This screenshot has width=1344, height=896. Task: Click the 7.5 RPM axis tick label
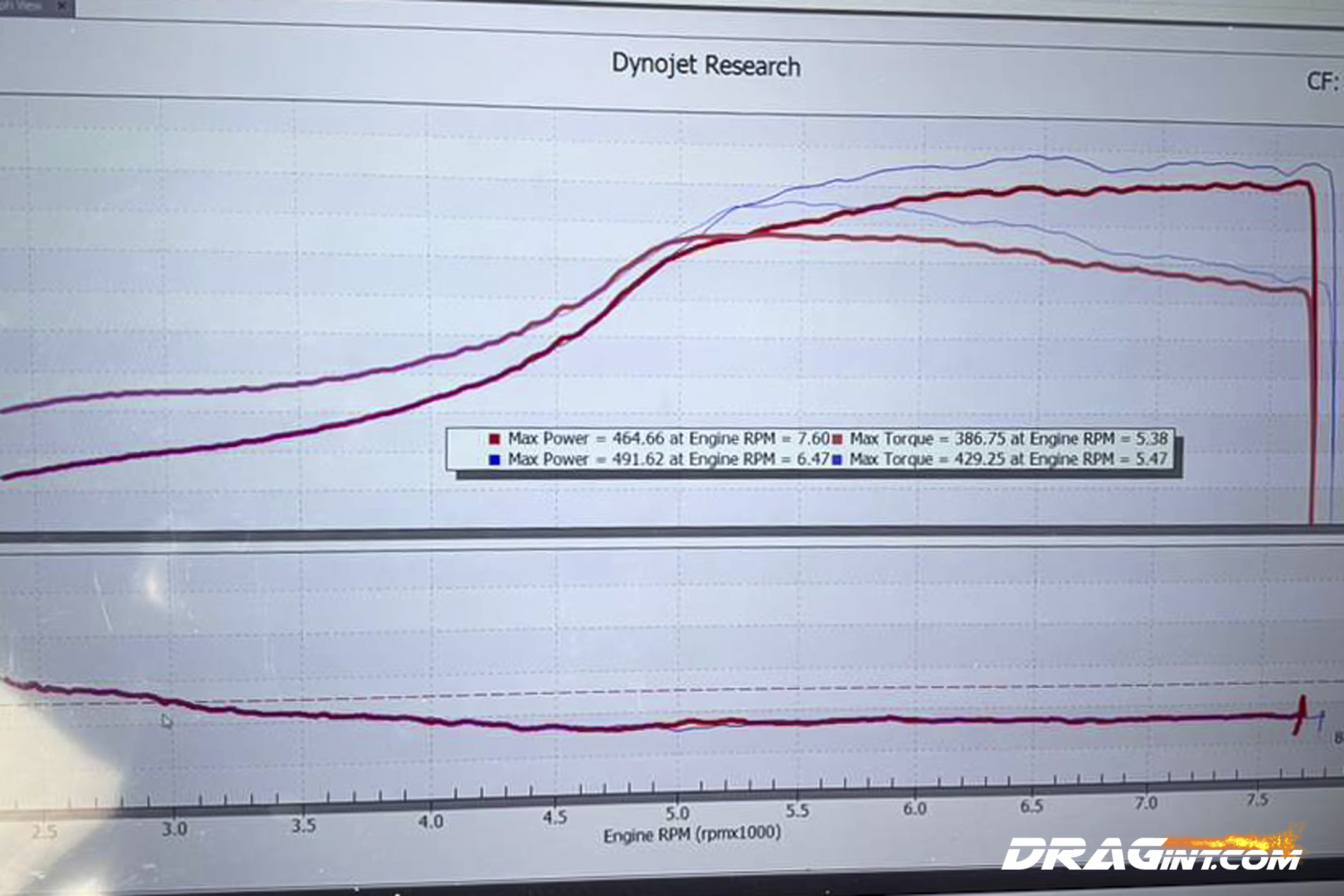point(1257,800)
